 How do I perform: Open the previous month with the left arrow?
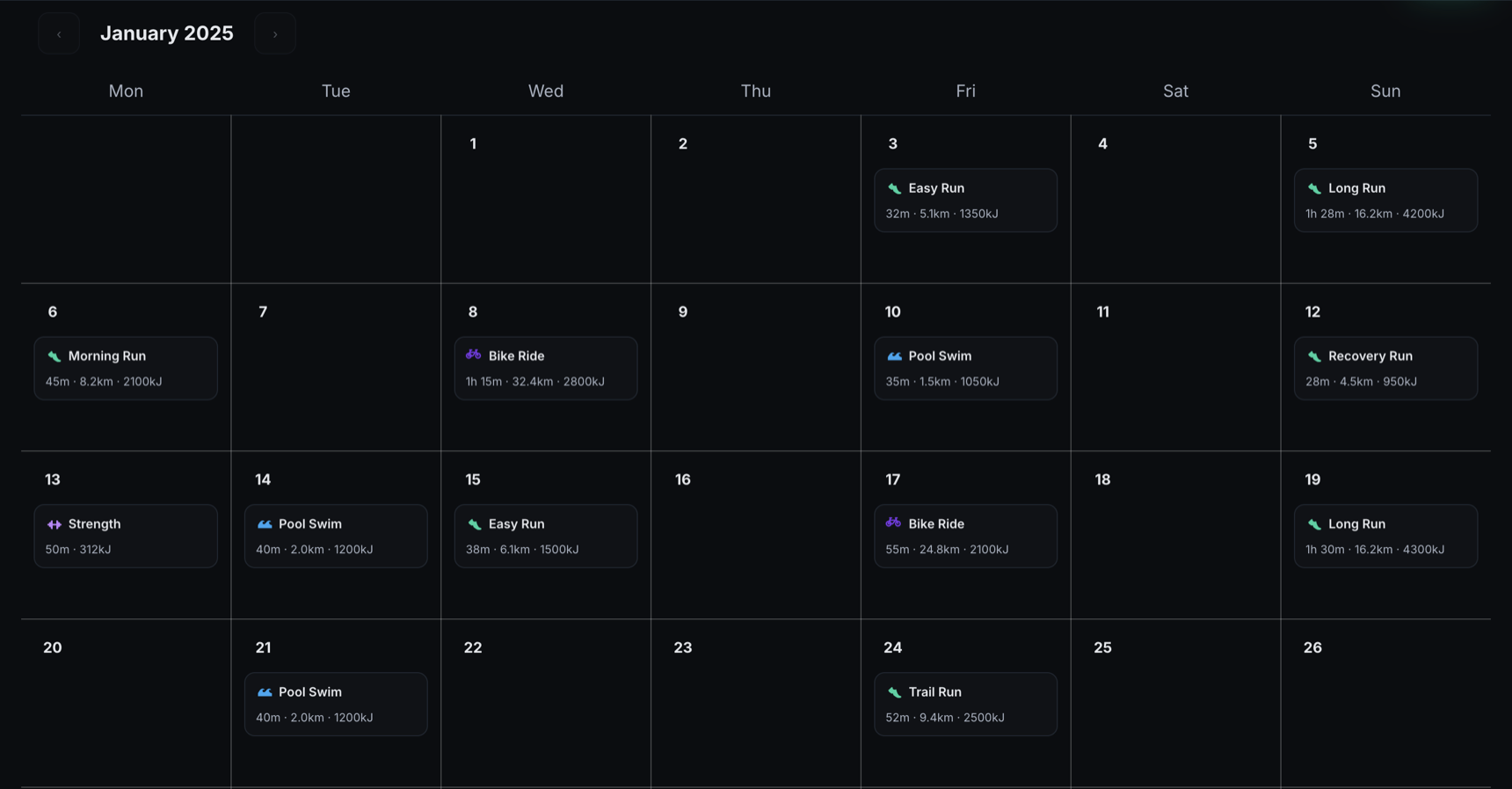point(58,33)
